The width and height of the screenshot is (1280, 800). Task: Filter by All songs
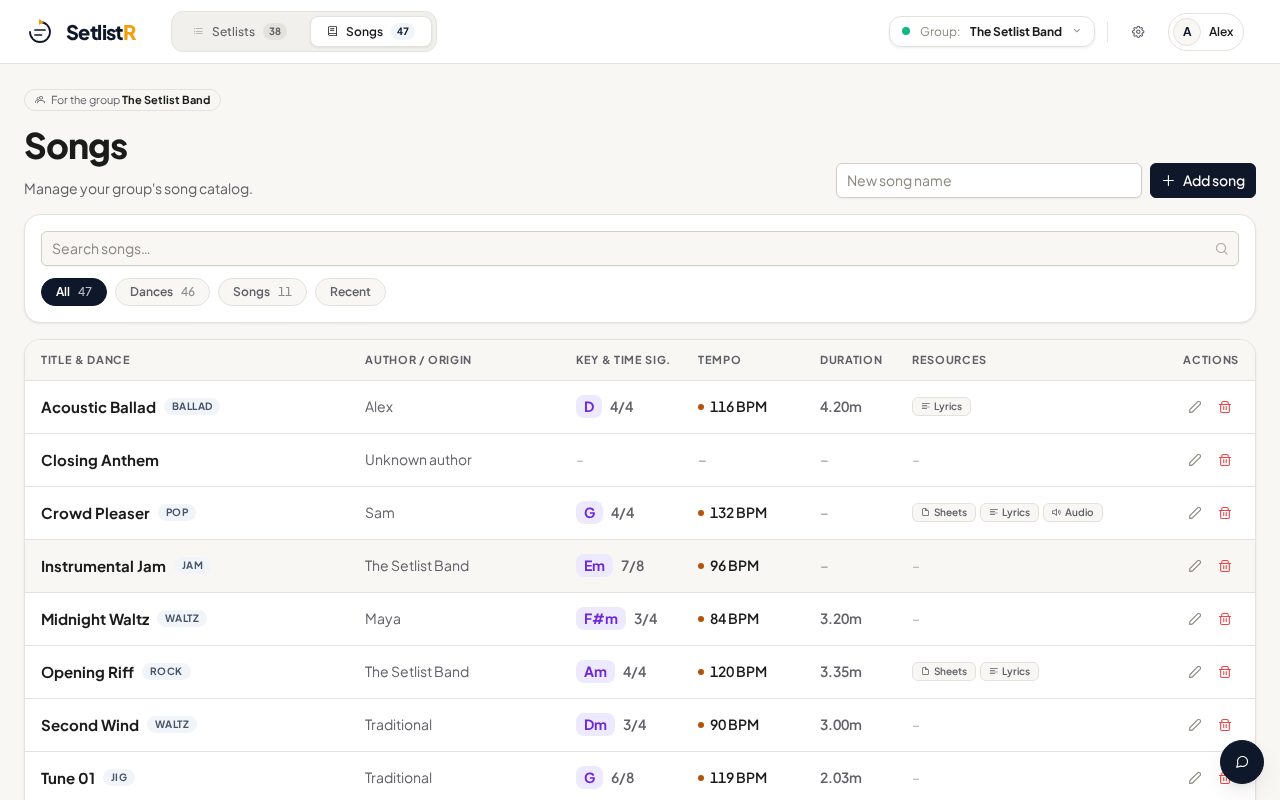(74, 292)
